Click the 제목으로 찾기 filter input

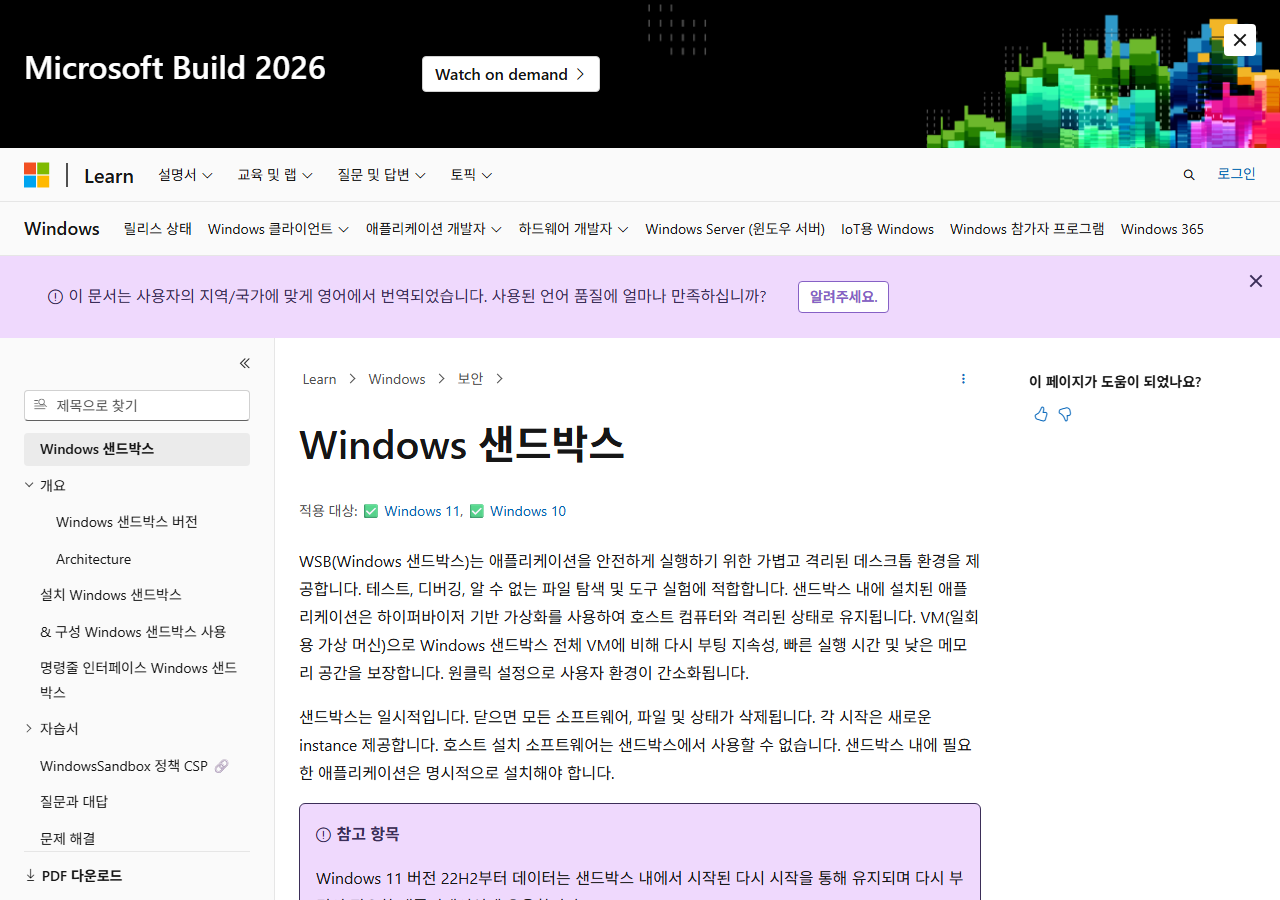pos(137,405)
